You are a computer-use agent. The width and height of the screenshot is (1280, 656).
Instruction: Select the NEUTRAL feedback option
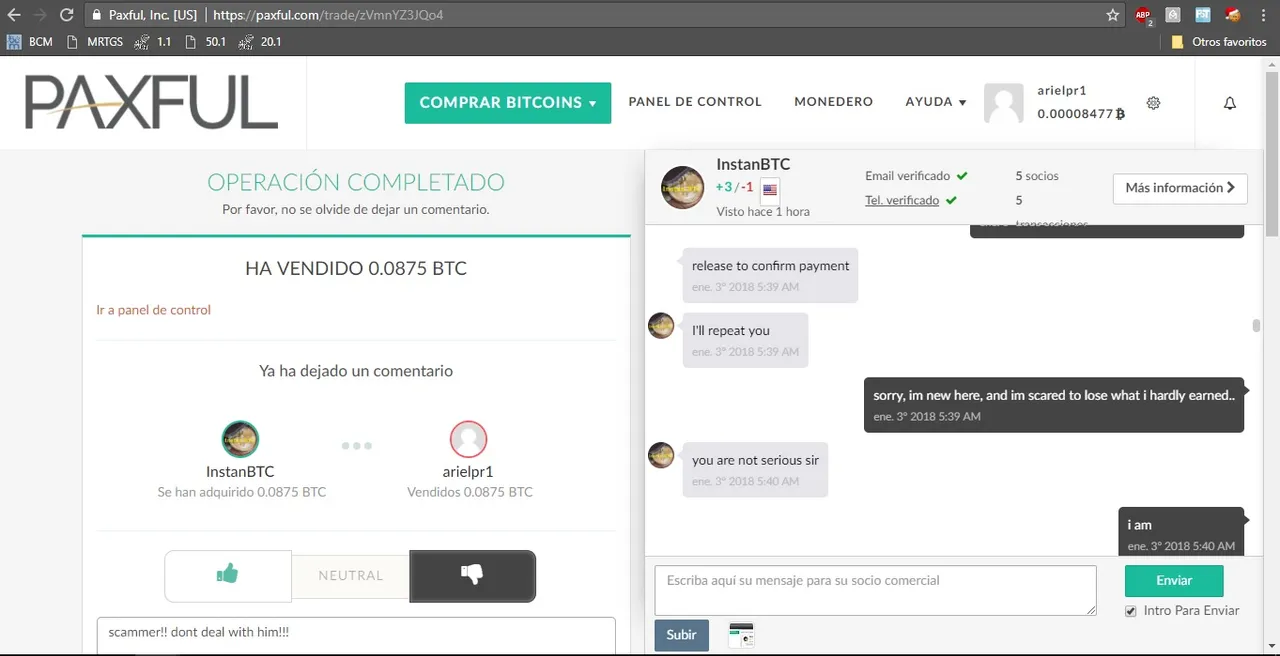pyautogui.click(x=350, y=575)
